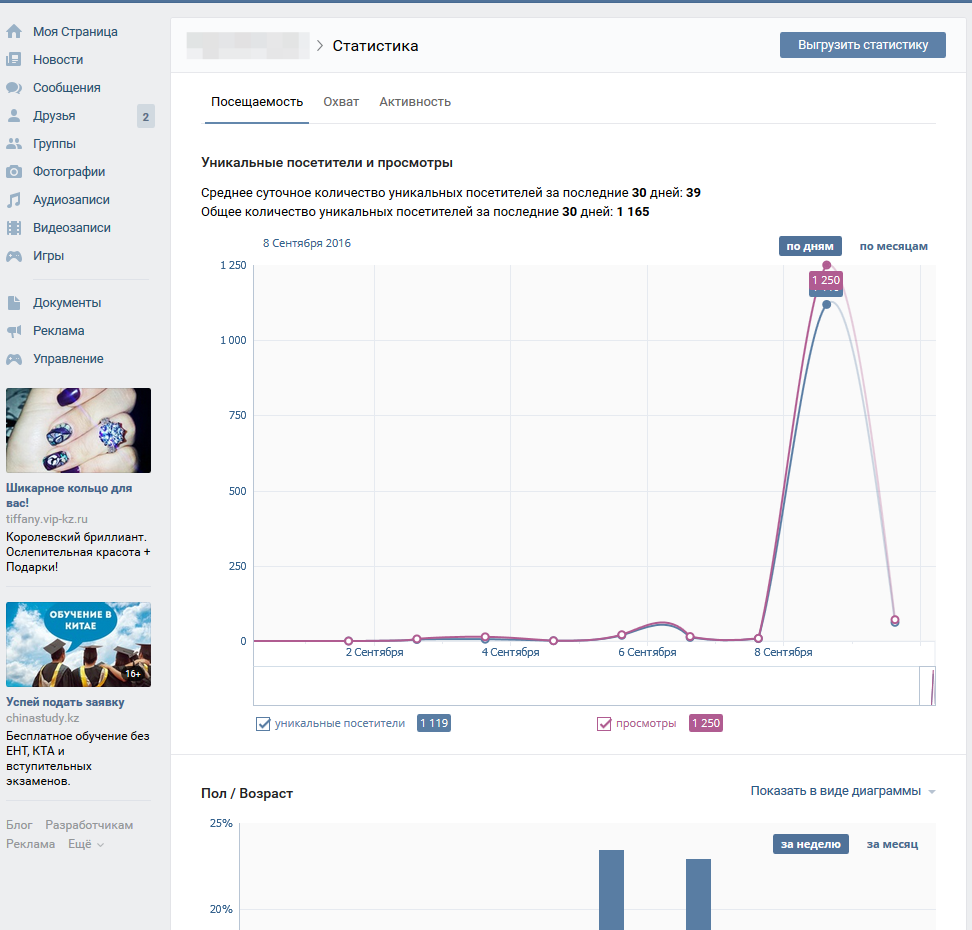Click the document icon beside Документы
This screenshot has height=930, width=972.
click(14, 303)
